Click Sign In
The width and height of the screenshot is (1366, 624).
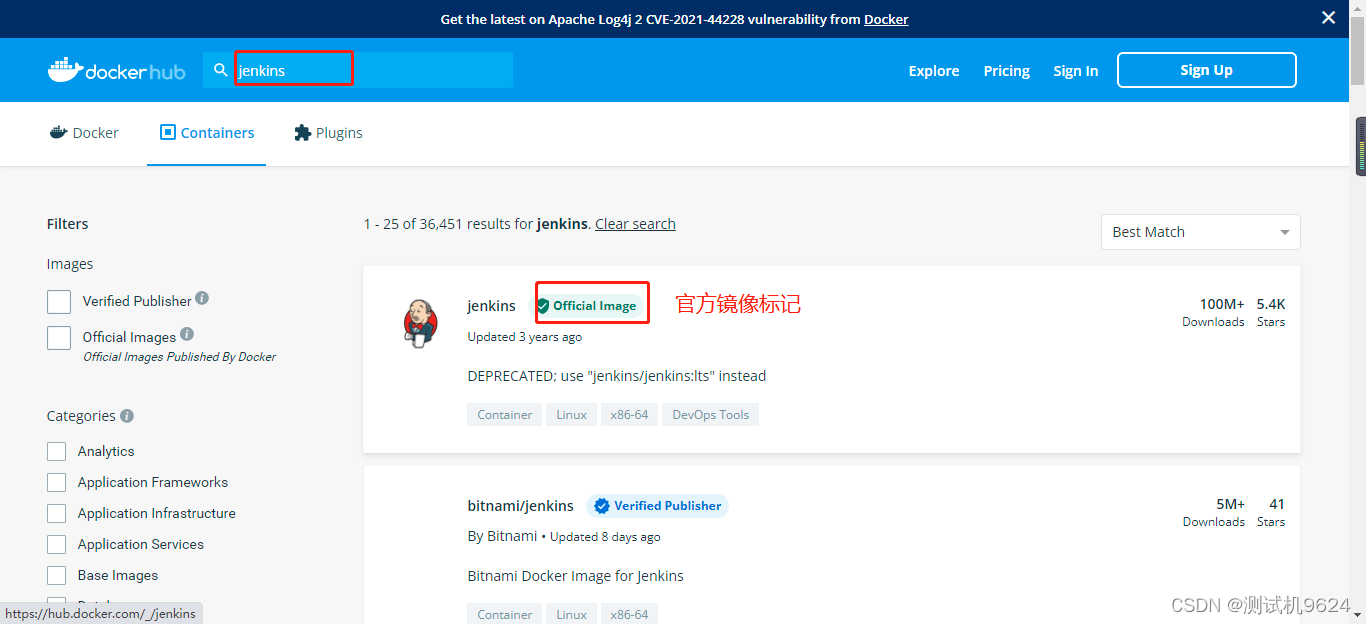(x=1075, y=71)
